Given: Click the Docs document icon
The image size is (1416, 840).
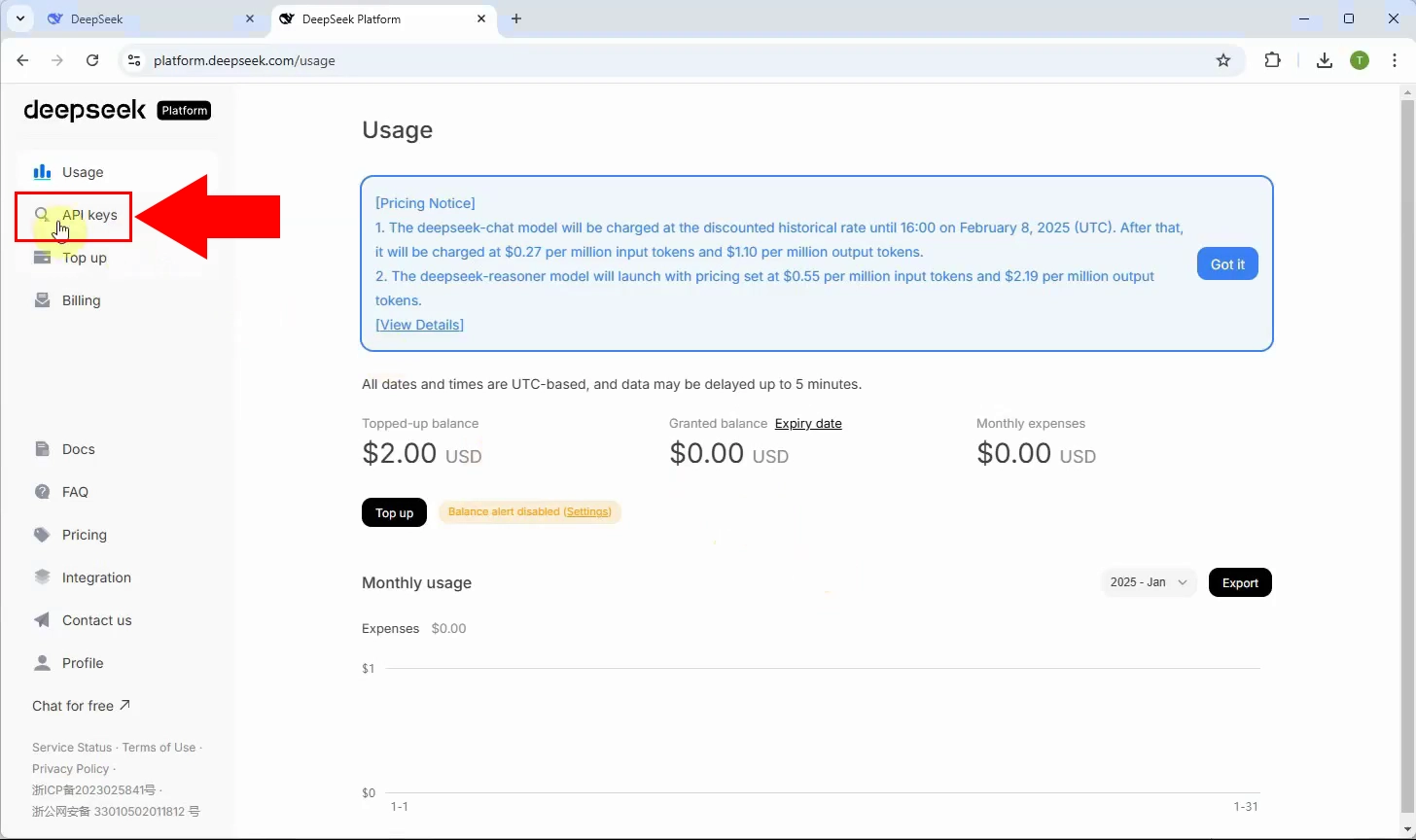Looking at the screenshot, I should (x=42, y=449).
